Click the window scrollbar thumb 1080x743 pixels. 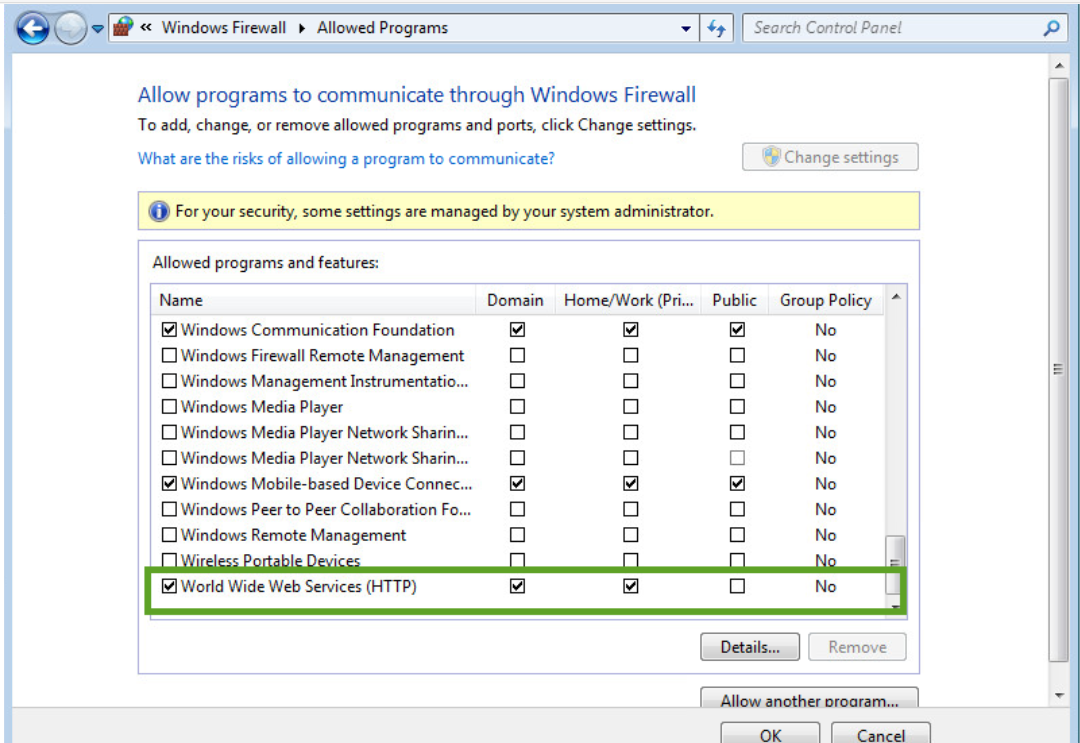point(1059,370)
